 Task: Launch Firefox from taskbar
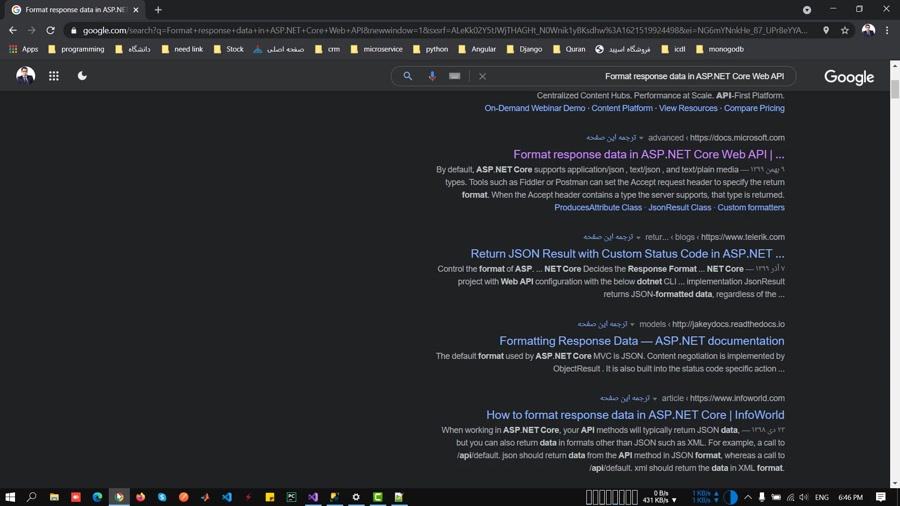(140, 497)
